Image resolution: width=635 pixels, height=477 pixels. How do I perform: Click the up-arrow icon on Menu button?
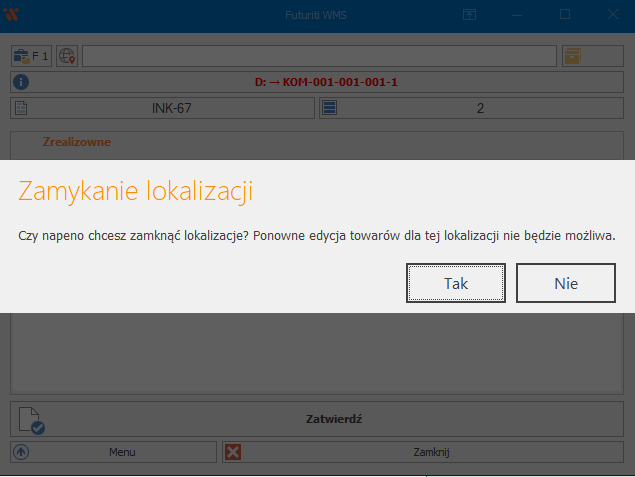click(x=21, y=452)
